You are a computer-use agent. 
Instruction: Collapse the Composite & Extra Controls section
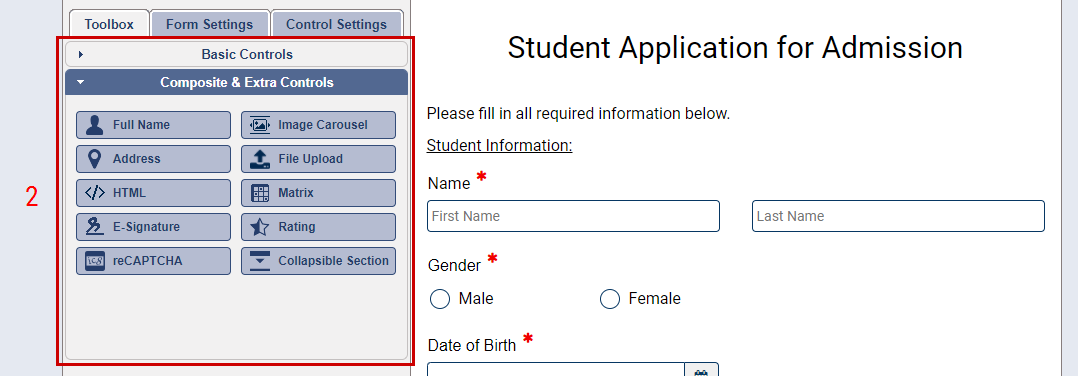(x=236, y=82)
